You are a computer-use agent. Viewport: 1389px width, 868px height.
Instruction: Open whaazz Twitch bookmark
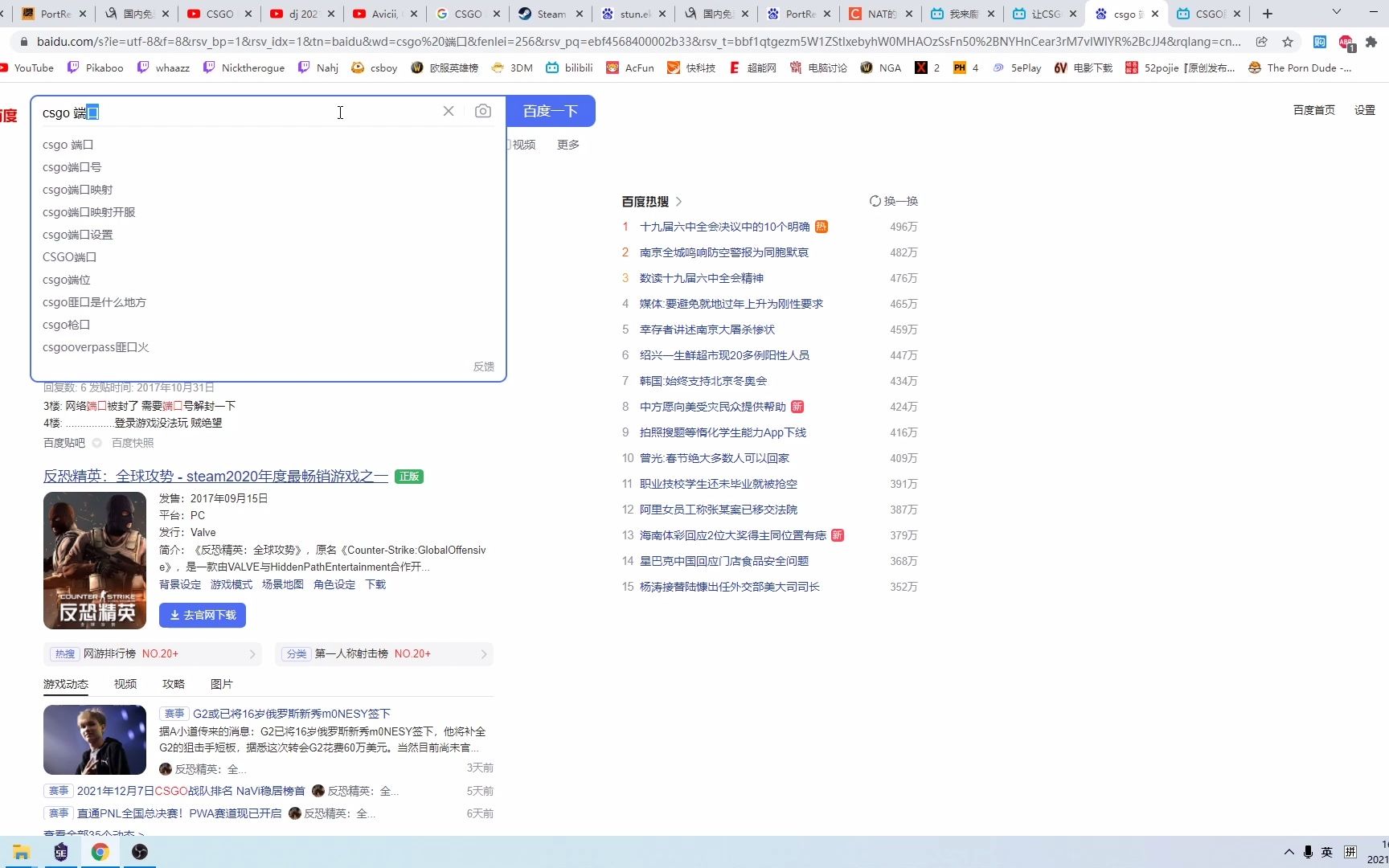click(x=164, y=68)
